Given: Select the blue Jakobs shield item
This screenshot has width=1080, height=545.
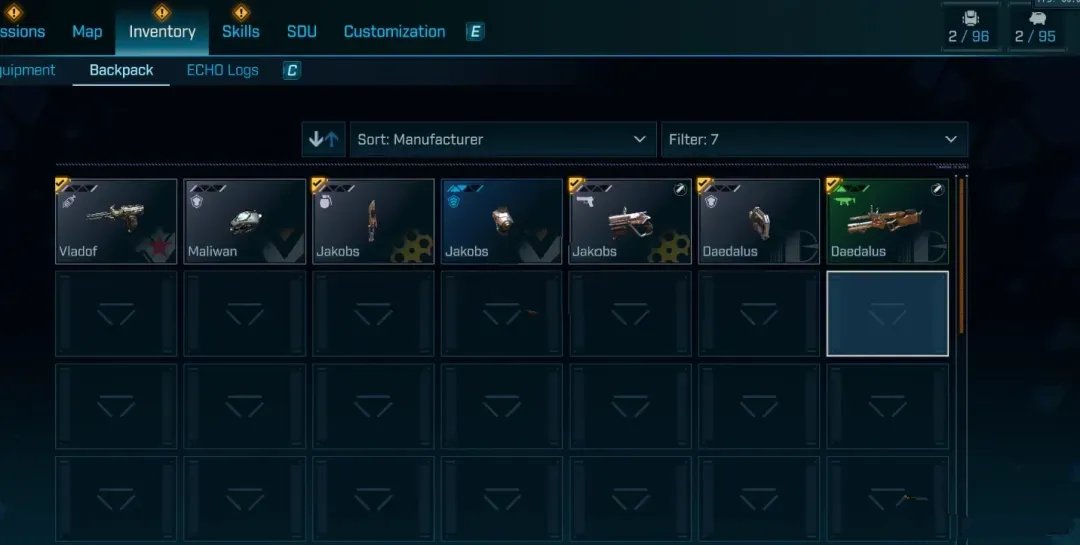Looking at the screenshot, I should click(x=501, y=221).
